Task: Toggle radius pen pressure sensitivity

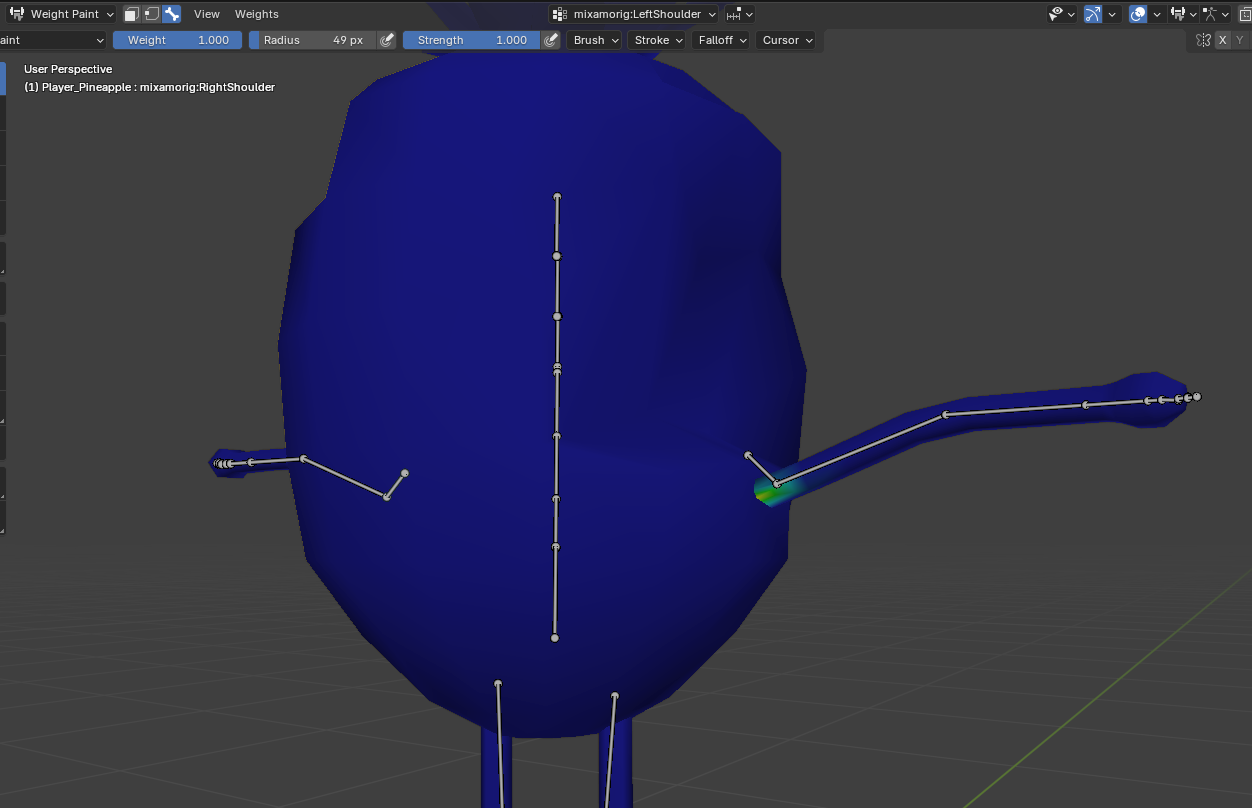Action: click(x=387, y=40)
